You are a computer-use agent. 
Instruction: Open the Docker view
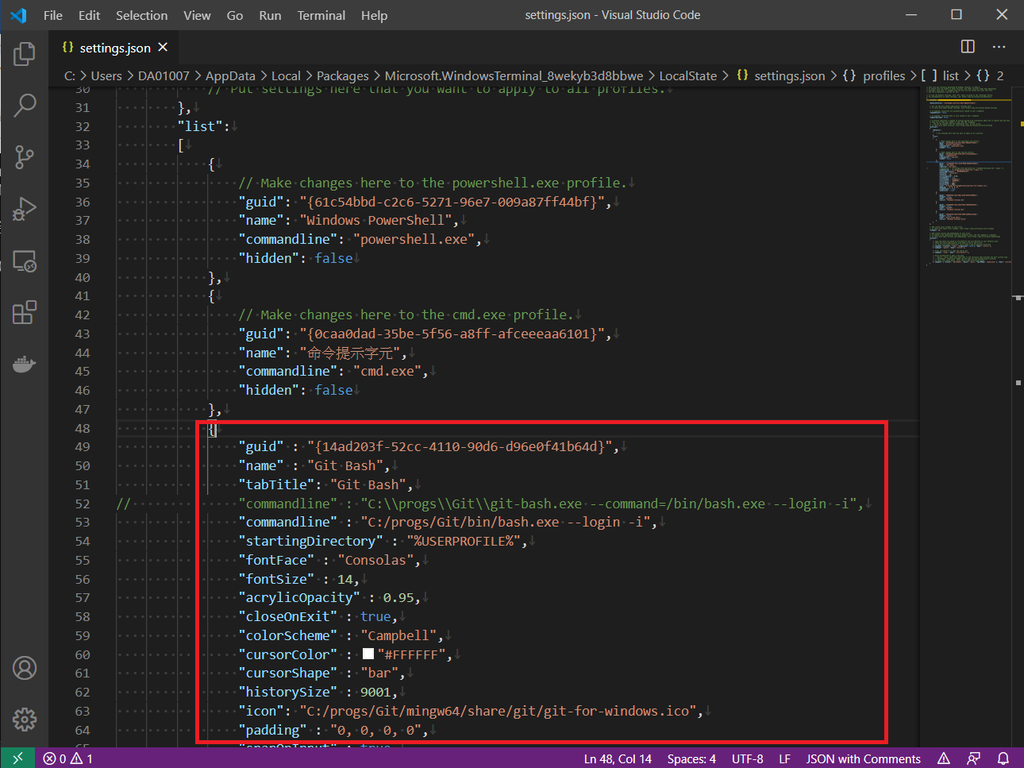tap(24, 364)
